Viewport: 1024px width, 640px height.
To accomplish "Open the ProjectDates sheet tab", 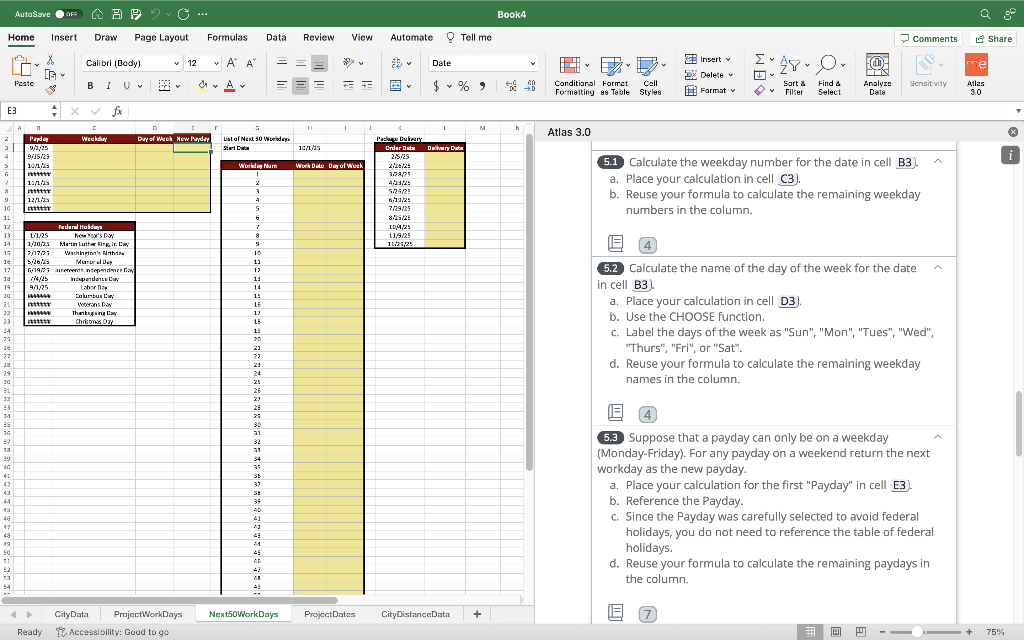I will pos(330,614).
